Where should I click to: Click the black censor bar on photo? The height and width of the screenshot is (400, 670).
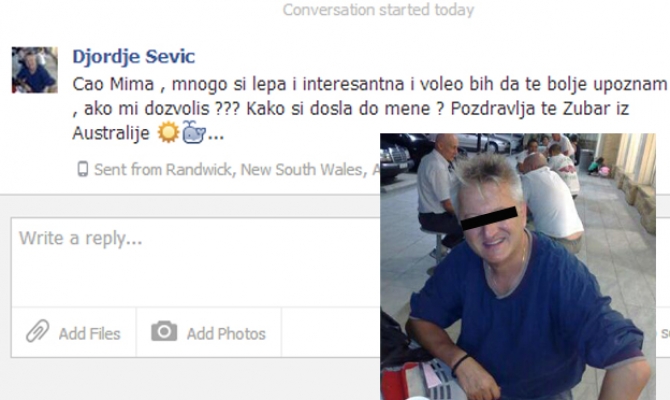click(x=489, y=218)
